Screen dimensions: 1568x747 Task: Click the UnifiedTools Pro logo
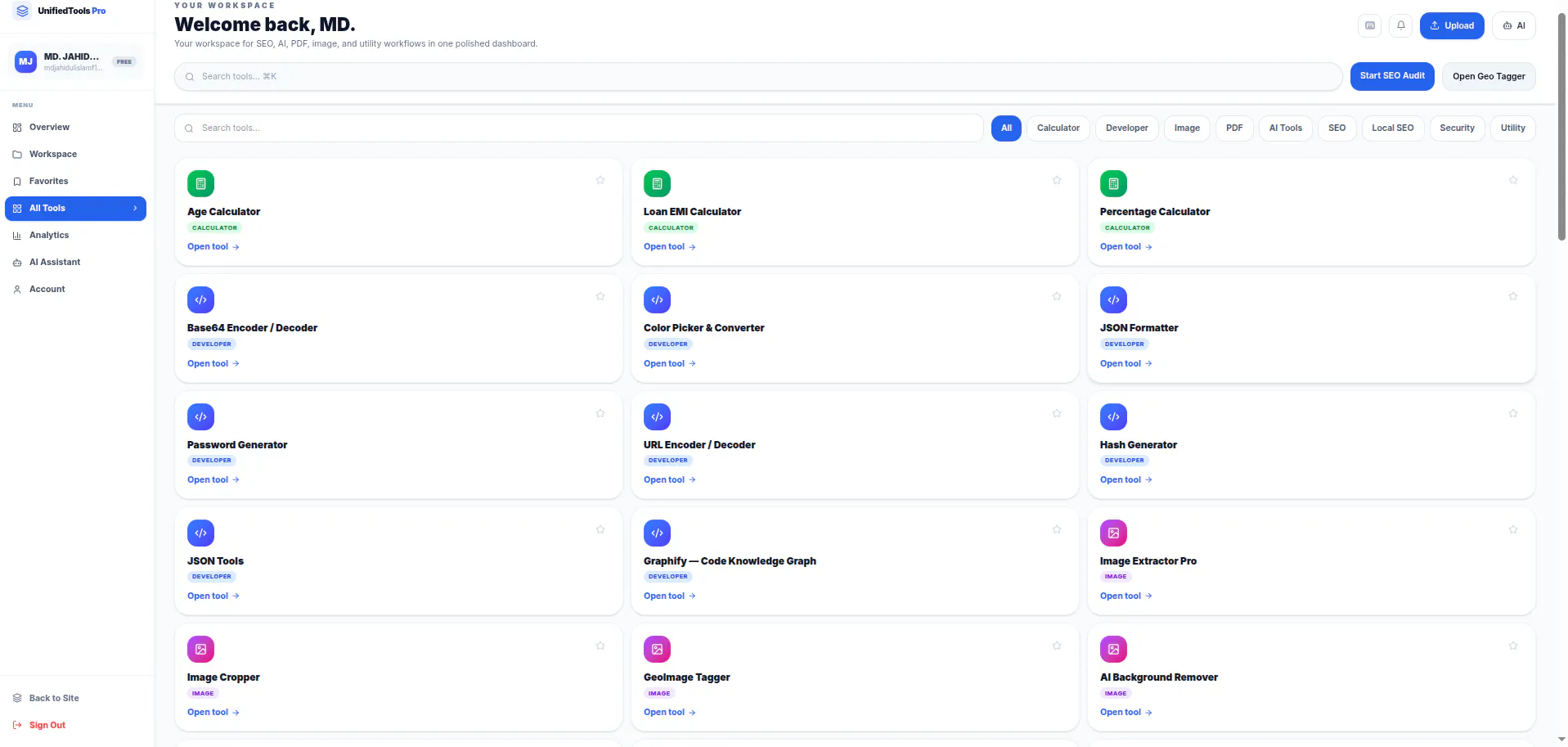click(x=61, y=11)
